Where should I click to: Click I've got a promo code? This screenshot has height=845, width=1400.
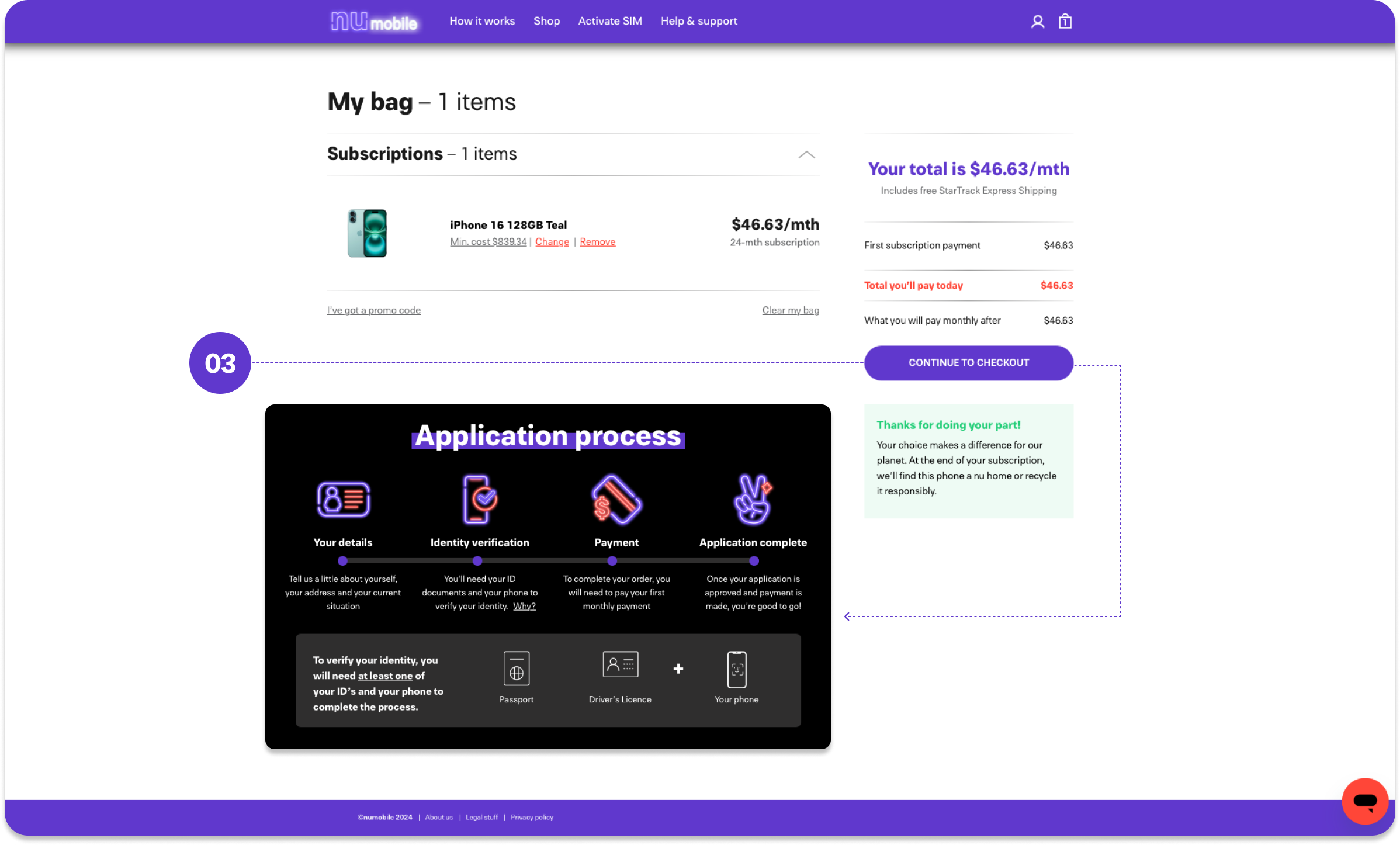pyautogui.click(x=374, y=310)
